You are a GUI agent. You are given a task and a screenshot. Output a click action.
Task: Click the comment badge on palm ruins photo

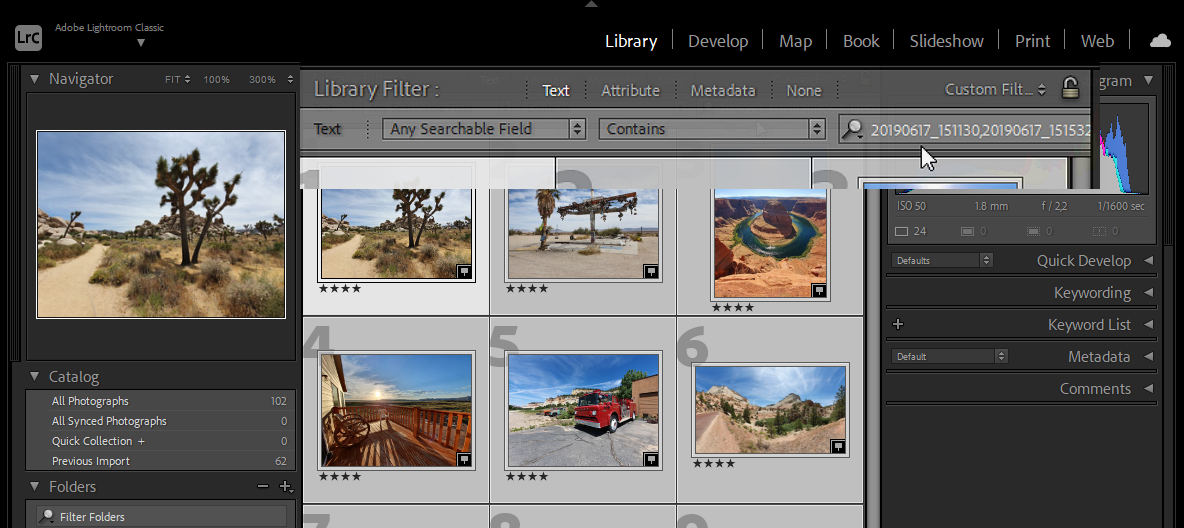point(650,270)
